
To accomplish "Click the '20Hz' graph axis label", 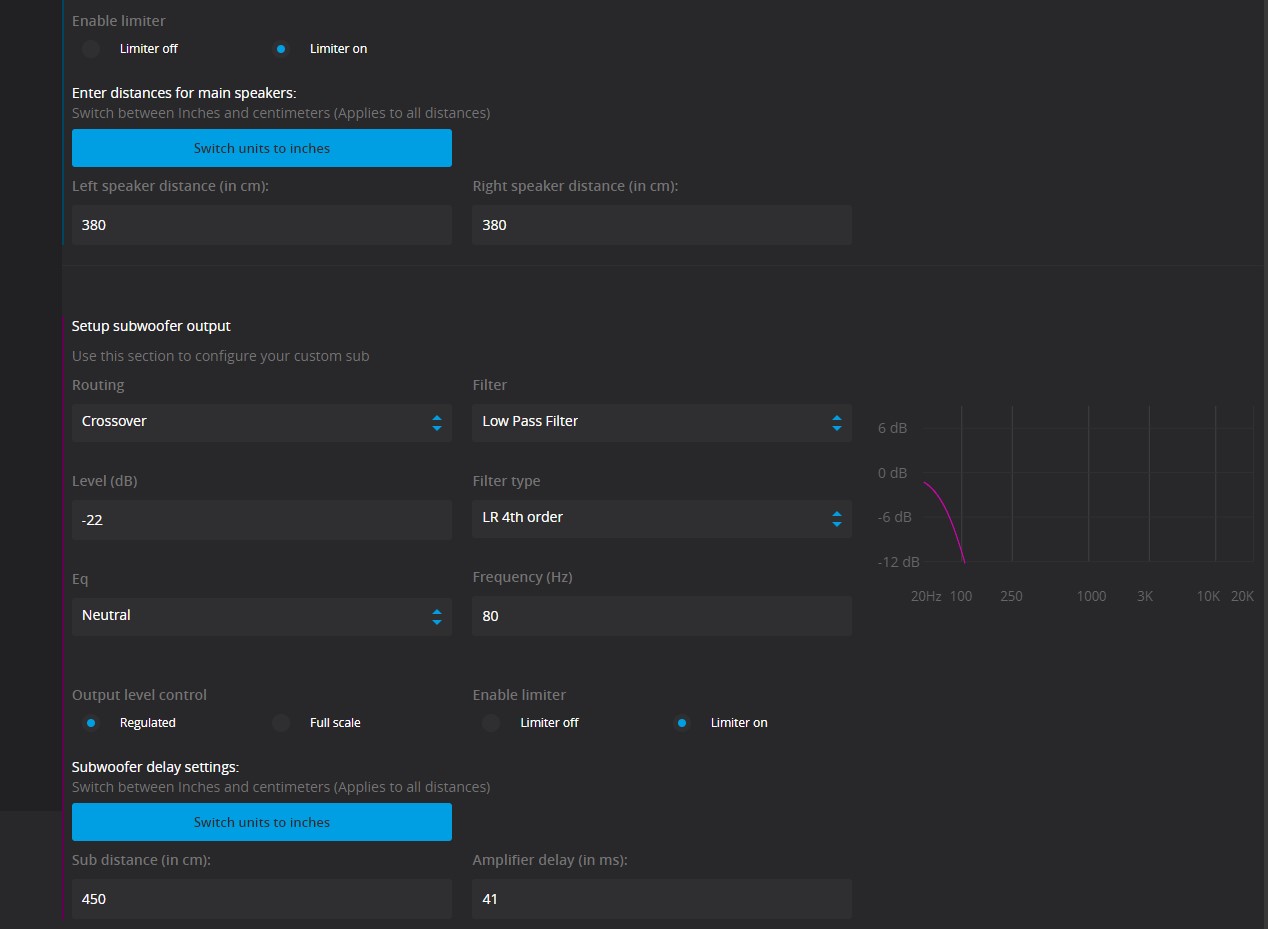I will click(926, 595).
